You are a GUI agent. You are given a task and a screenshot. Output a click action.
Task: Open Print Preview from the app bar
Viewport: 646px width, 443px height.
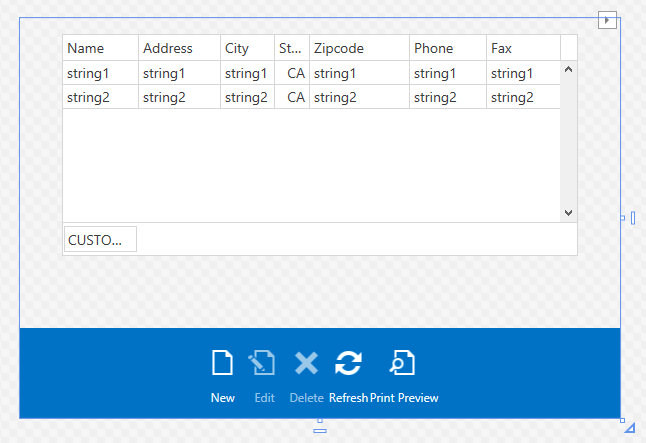403,363
